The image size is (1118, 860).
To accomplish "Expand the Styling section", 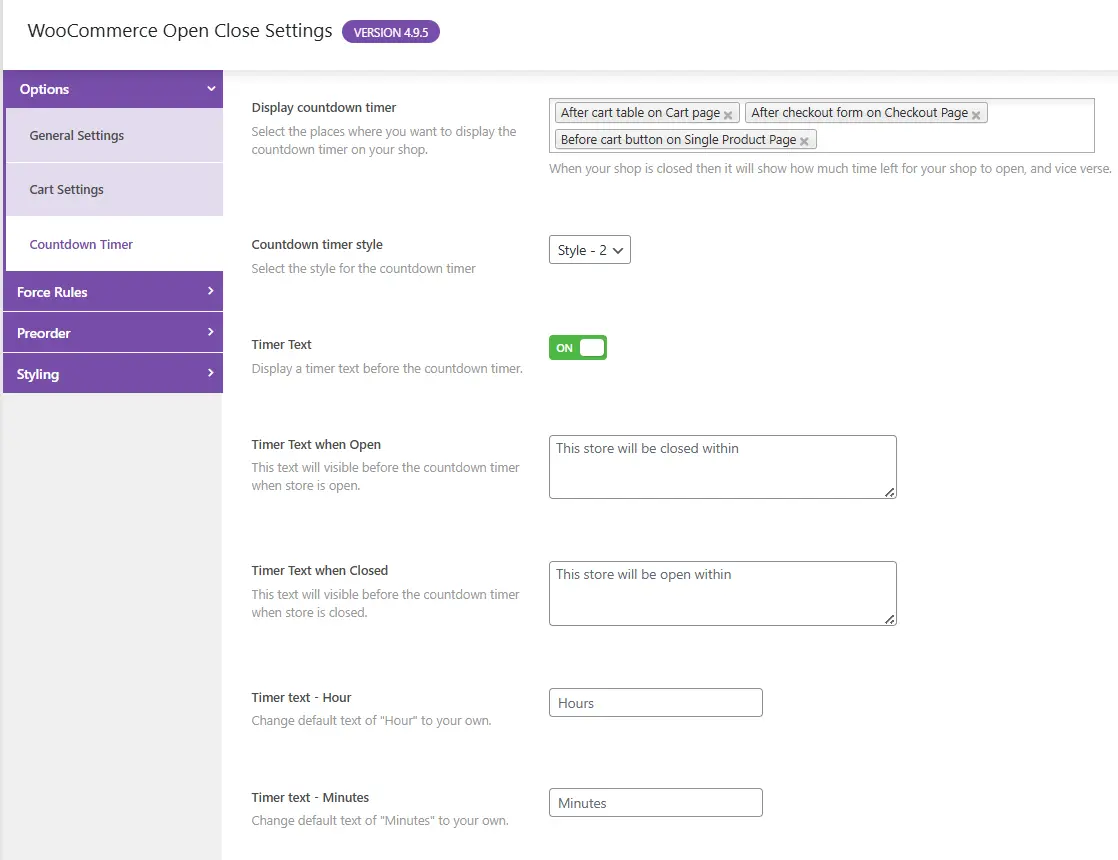I will tap(113, 374).
